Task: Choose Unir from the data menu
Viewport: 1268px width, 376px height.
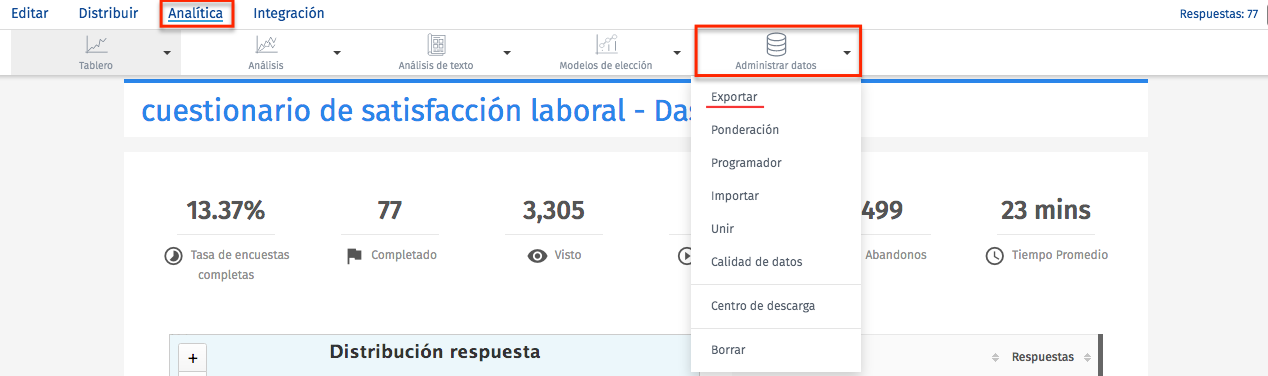Action: [x=722, y=229]
